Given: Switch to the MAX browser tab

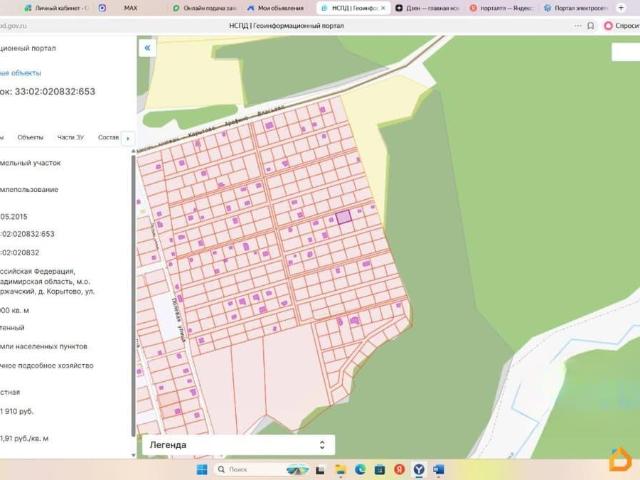Looking at the screenshot, I should click(130, 8).
